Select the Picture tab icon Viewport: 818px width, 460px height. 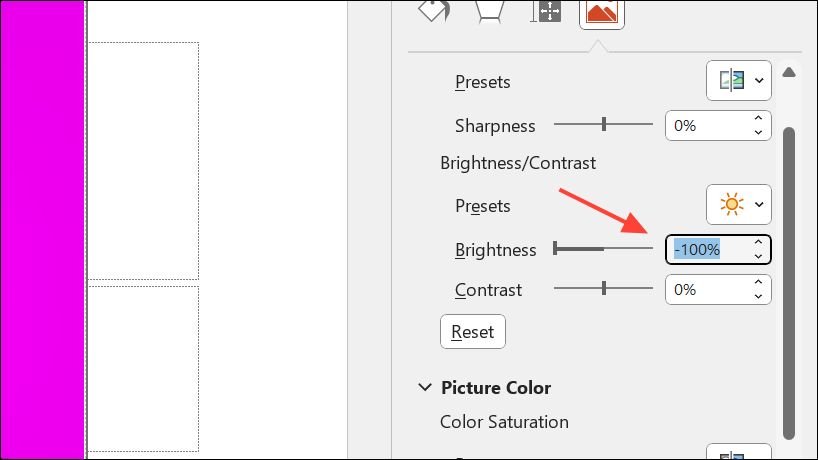point(602,12)
